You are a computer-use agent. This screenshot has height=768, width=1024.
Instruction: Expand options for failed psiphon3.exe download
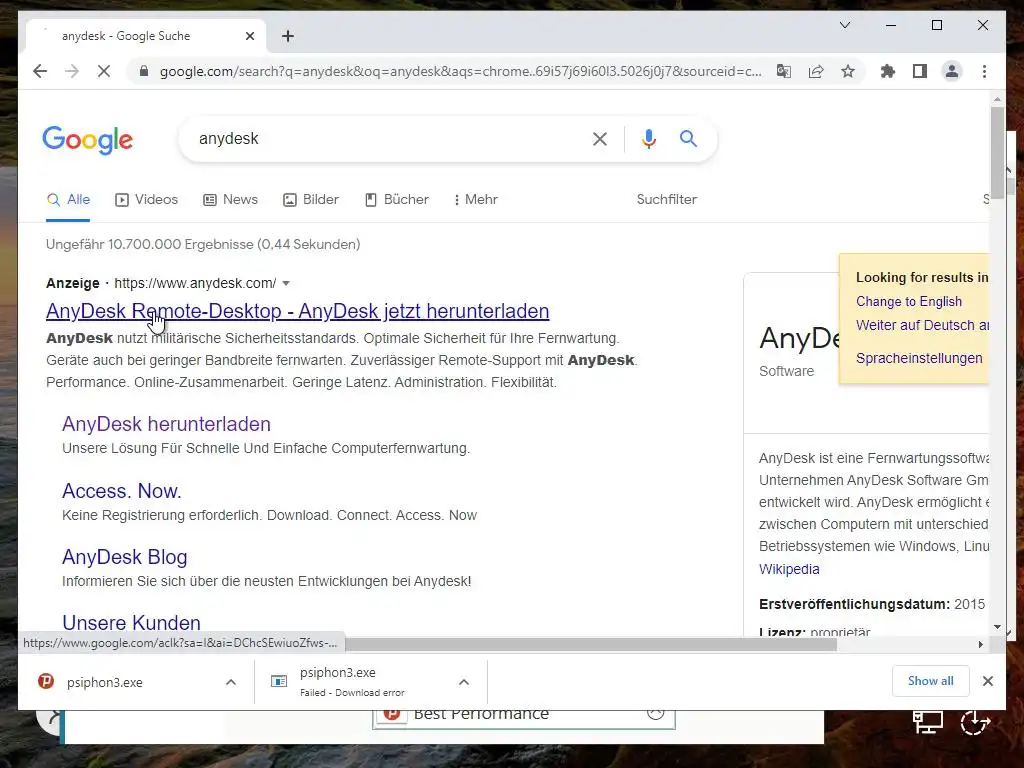[464, 682]
